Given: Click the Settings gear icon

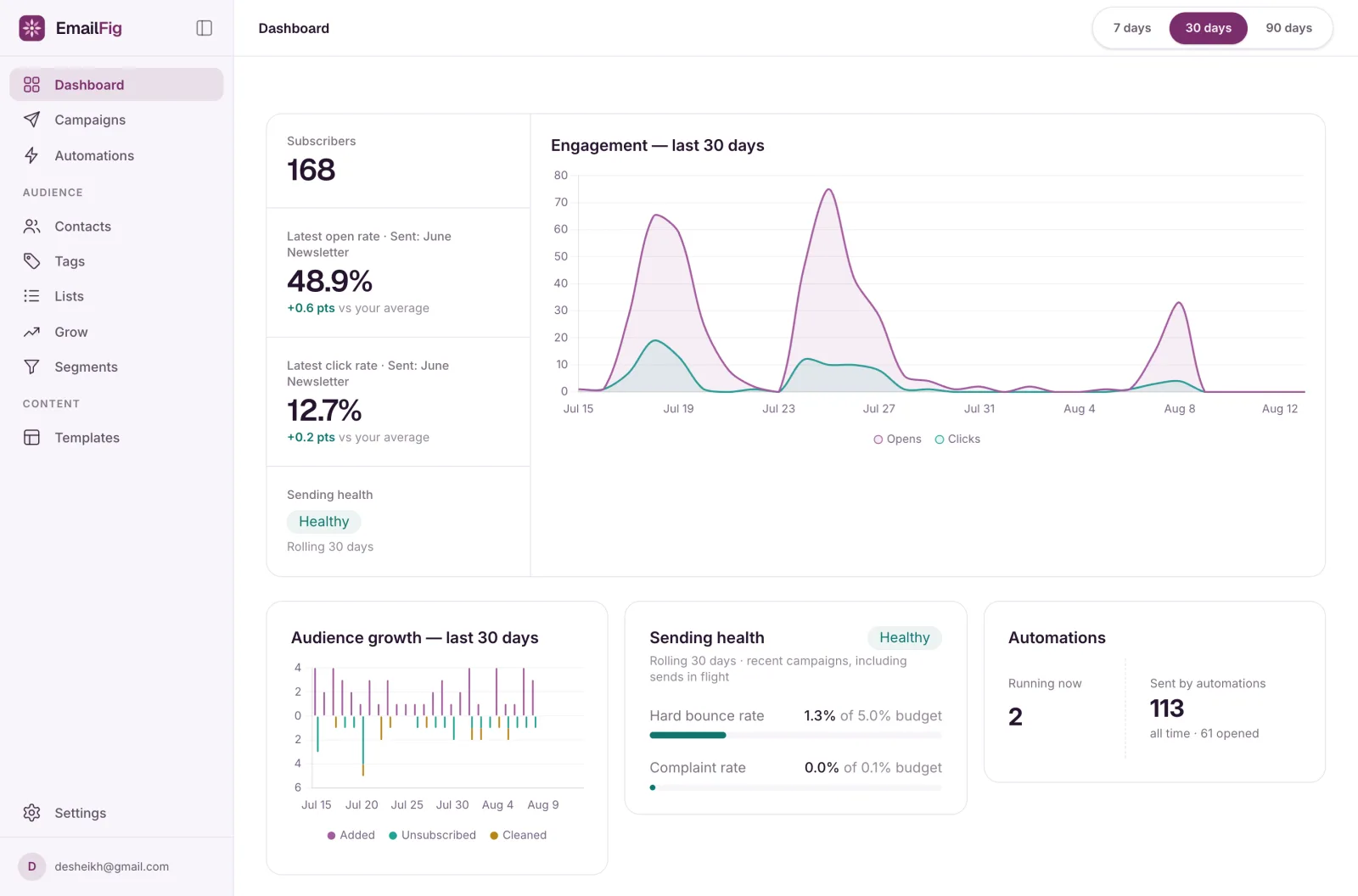Looking at the screenshot, I should tap(31, 813).
